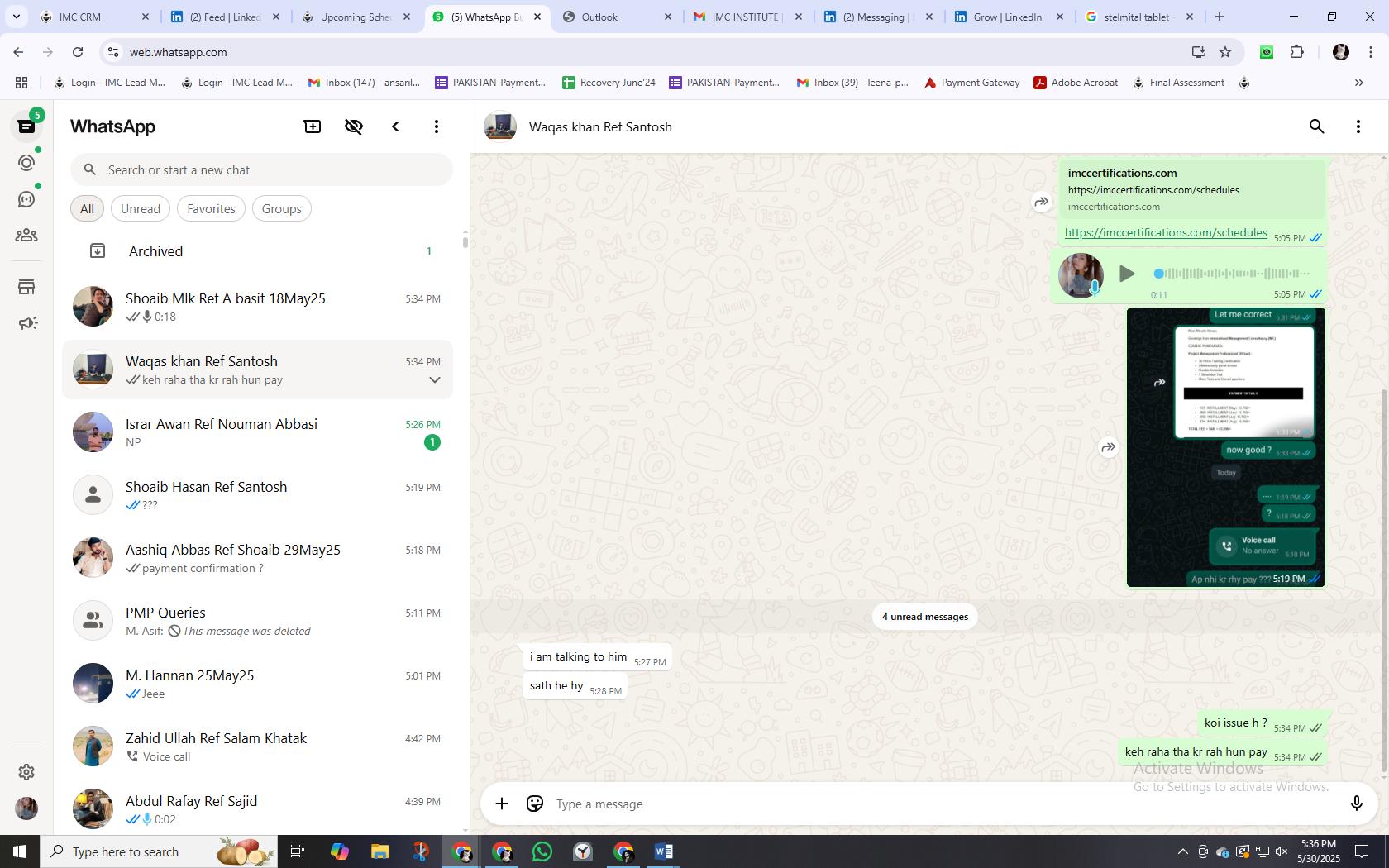Screen dimensions: 1389x868
Task: Open the Communities icon in sidebar
Action: [26, 236]
